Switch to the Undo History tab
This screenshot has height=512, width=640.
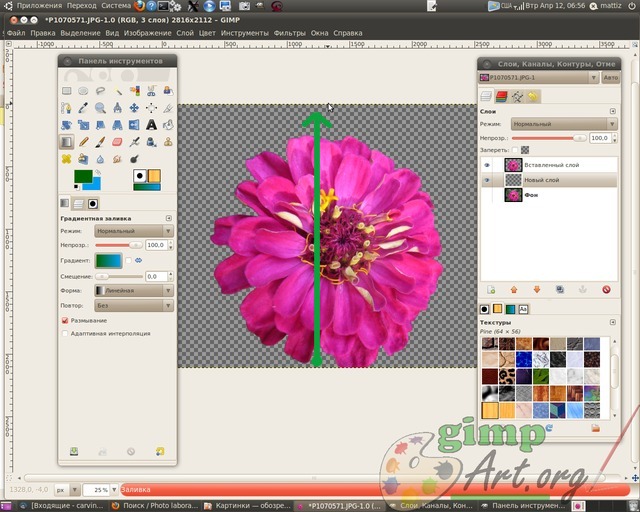click(x=533, y=97)
